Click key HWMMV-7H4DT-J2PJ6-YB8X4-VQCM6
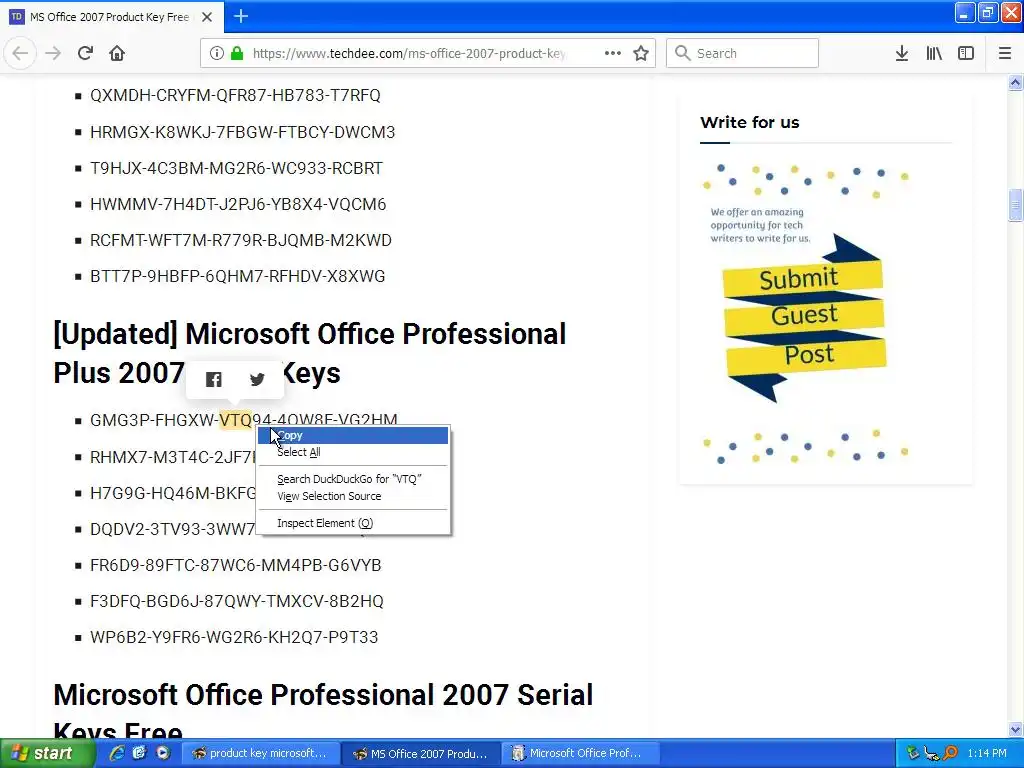Screen dimensions: 1024x768 point(238,204)
